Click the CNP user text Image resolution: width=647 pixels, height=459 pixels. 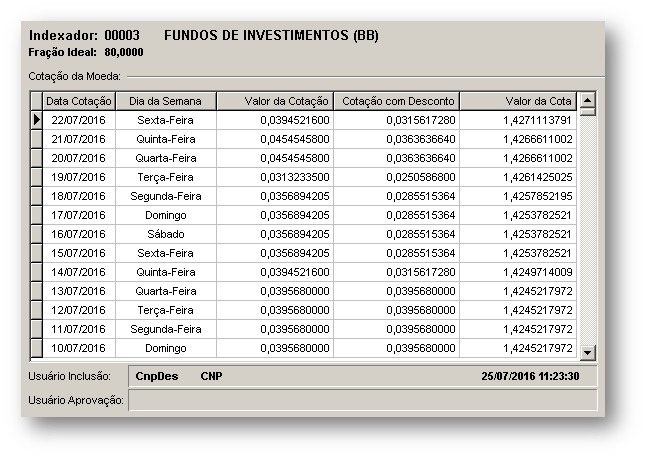(x=211, y=376)
